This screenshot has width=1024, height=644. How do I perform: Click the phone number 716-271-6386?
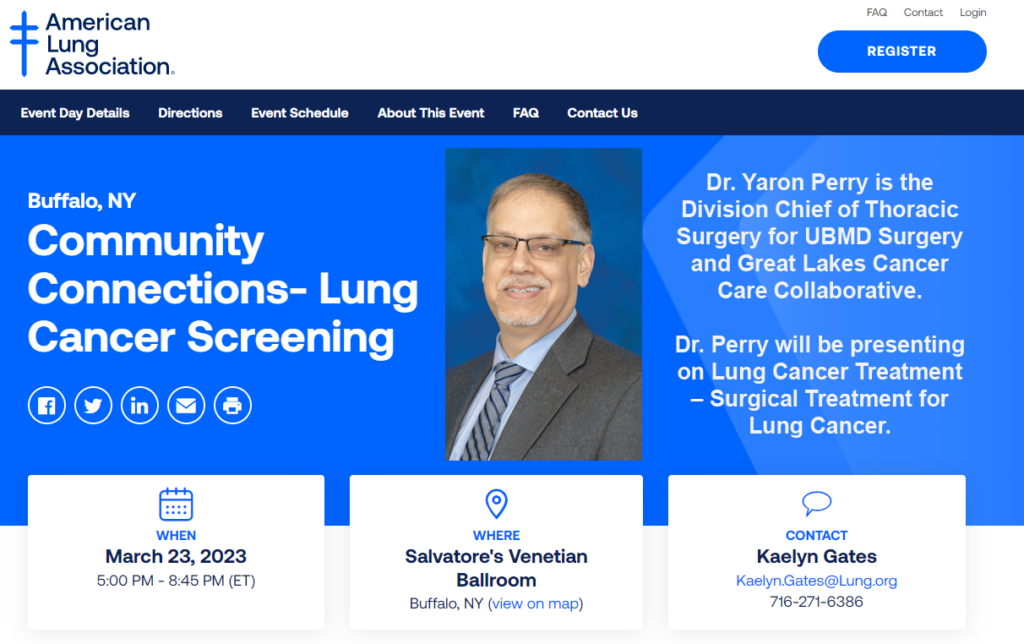point(816,602)
